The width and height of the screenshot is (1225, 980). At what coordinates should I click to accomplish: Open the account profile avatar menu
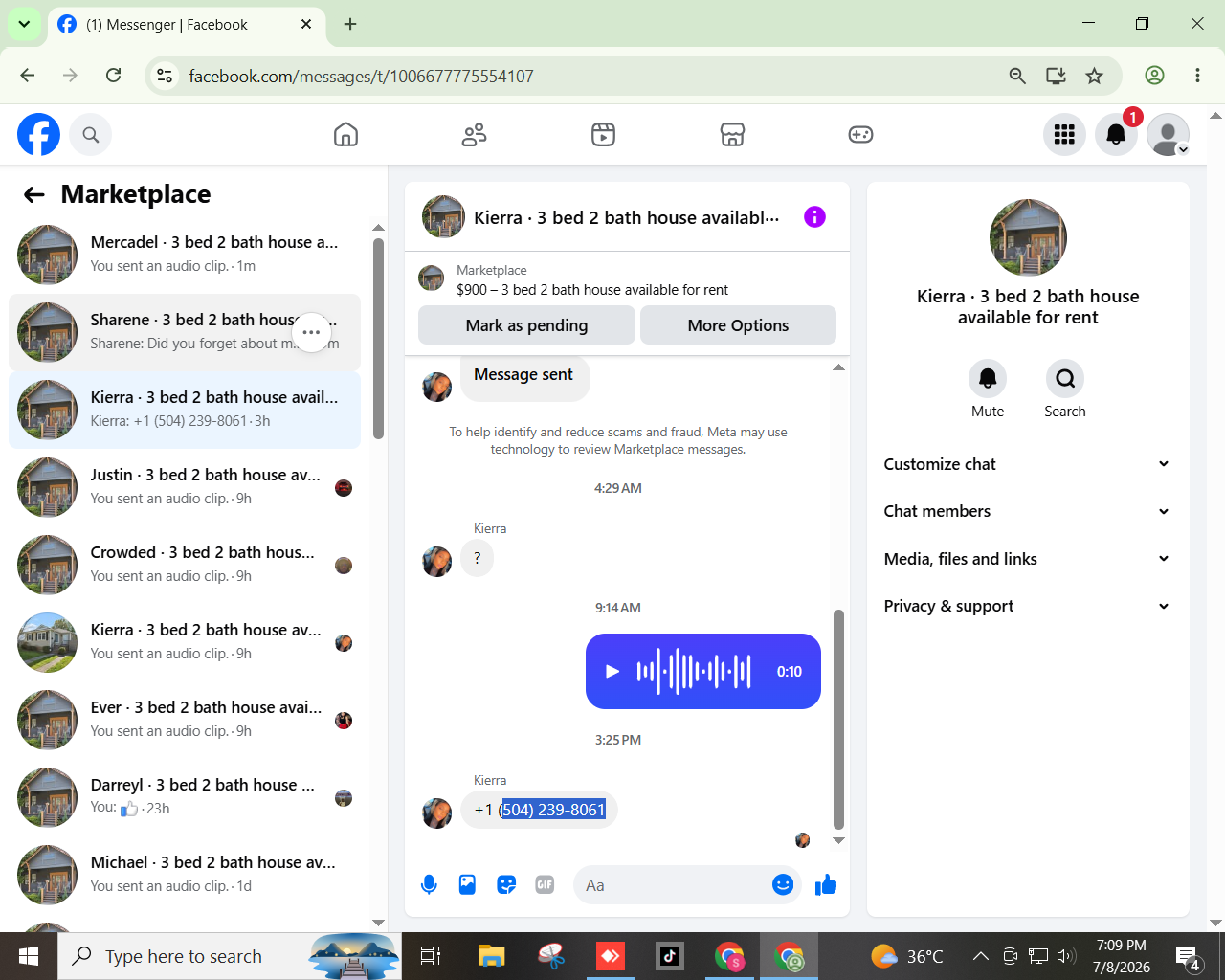point(1168,135)
